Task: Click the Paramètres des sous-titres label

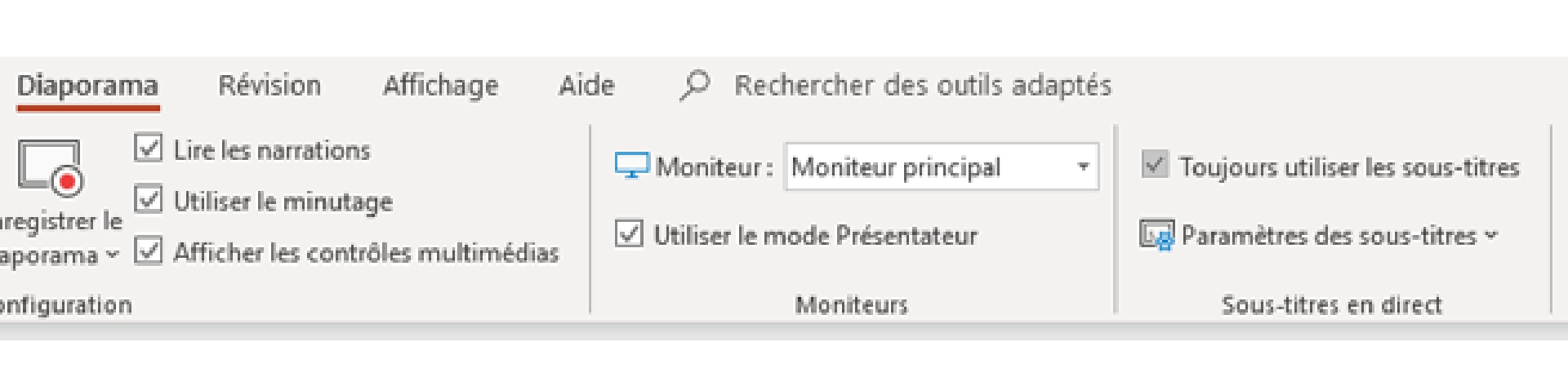Action: 1329,236
